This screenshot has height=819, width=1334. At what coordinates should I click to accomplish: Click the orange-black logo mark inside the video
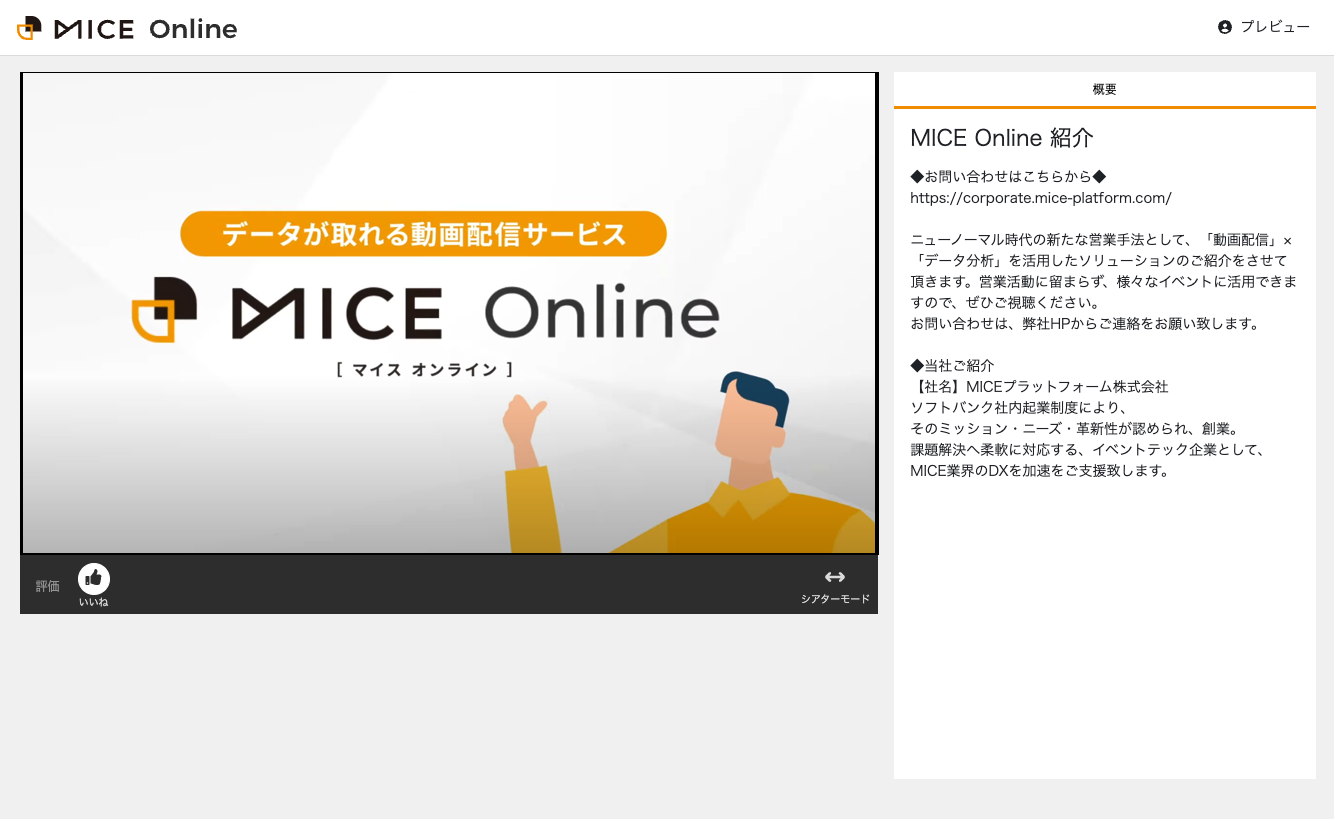(x=165, y=310)
